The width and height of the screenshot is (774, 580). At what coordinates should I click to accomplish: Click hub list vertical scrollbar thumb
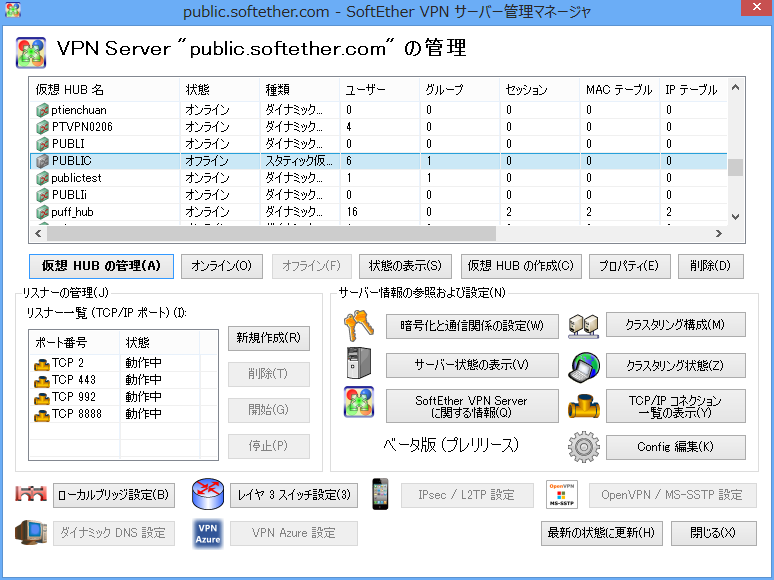735,167
